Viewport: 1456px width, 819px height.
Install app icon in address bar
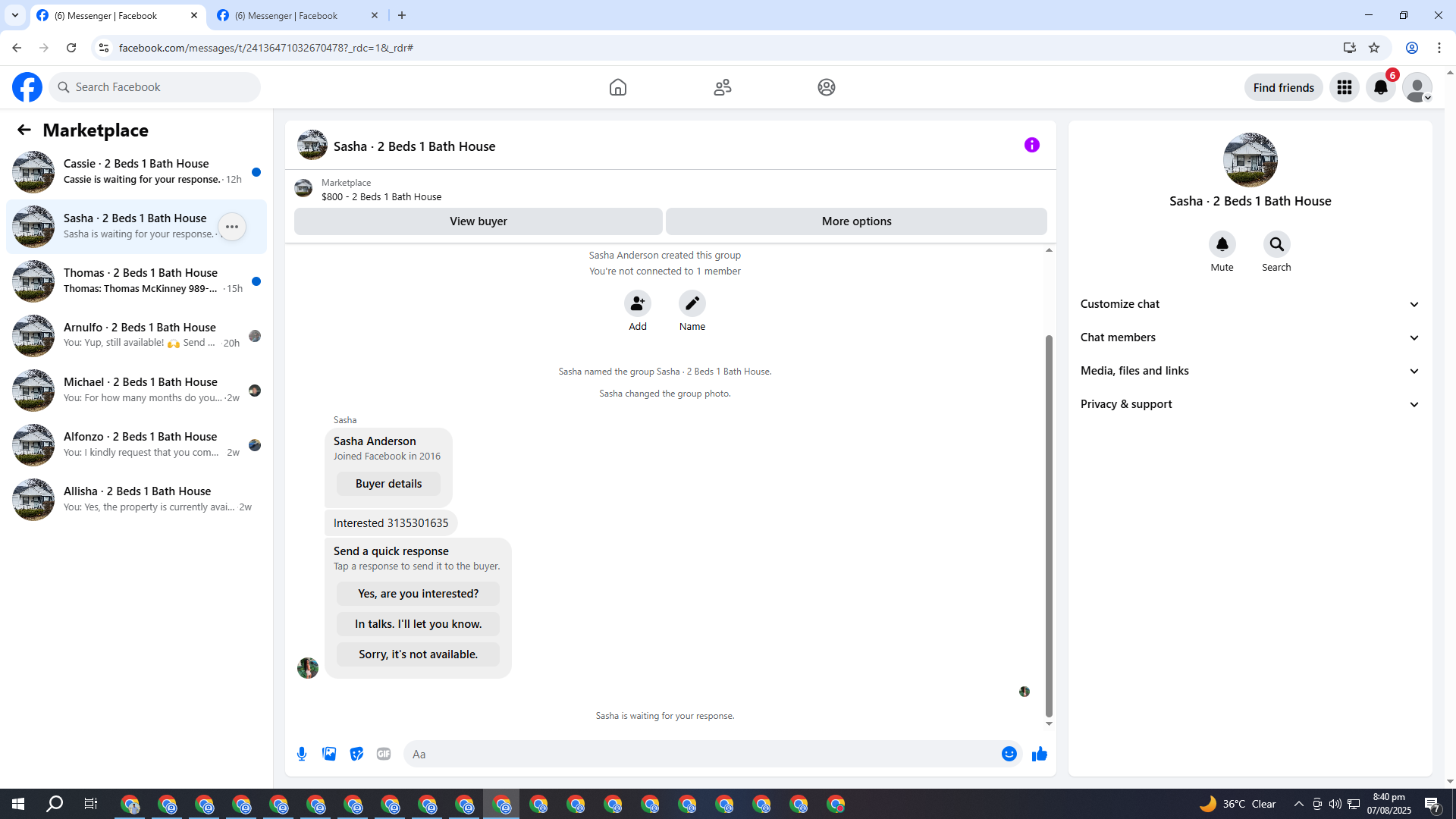click(x=1349, y=48)
